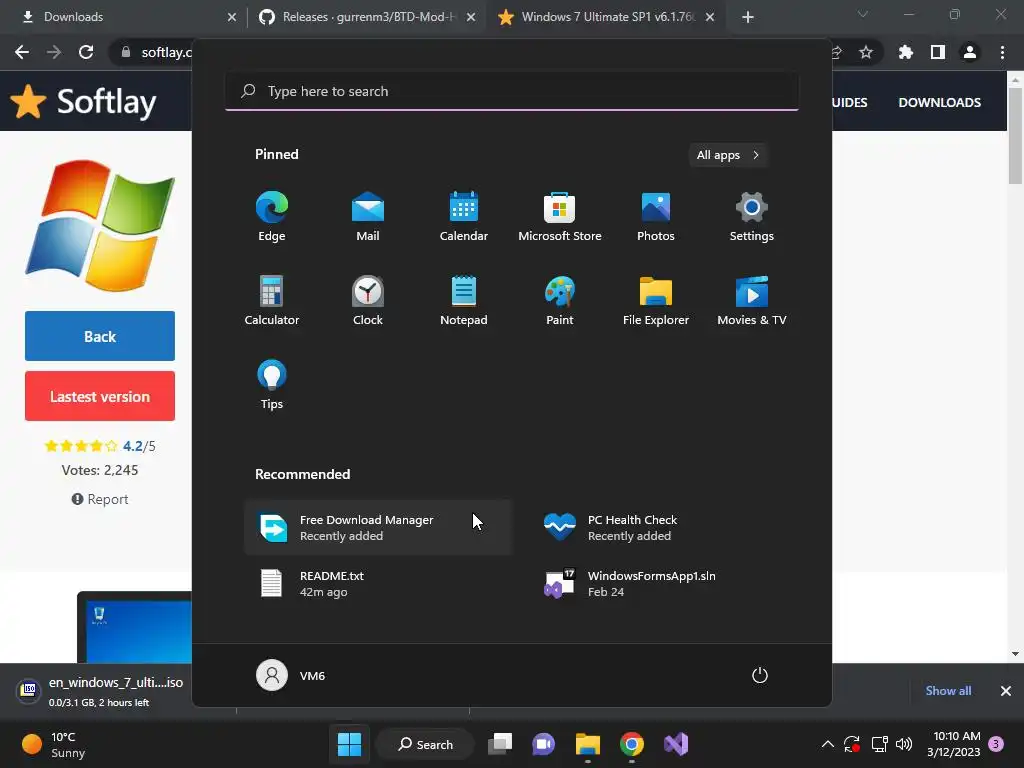Close the Chrome downloads bar
The width and height of the screenshot is (1024, 768).
(1006, 691)
